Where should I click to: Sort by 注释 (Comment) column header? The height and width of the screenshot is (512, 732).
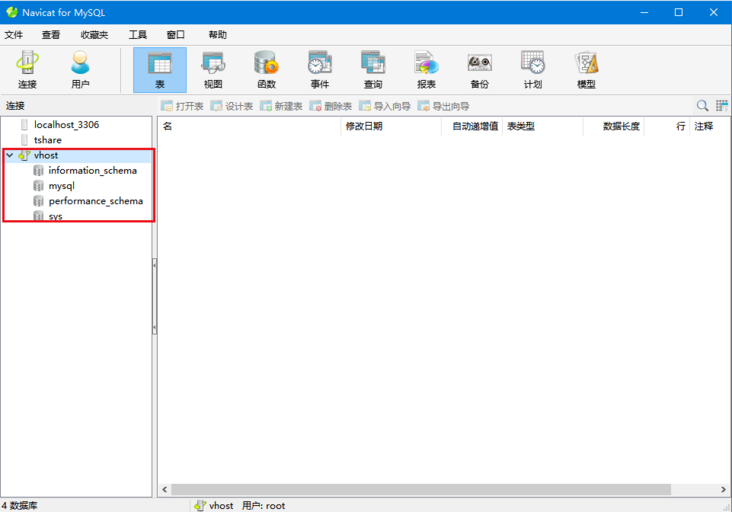710,126
